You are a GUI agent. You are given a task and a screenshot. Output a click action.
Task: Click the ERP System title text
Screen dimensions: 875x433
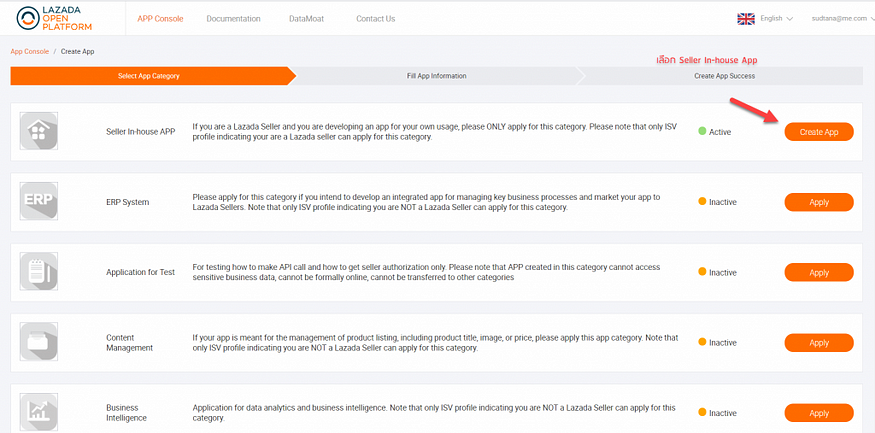[x=128, y=202]
